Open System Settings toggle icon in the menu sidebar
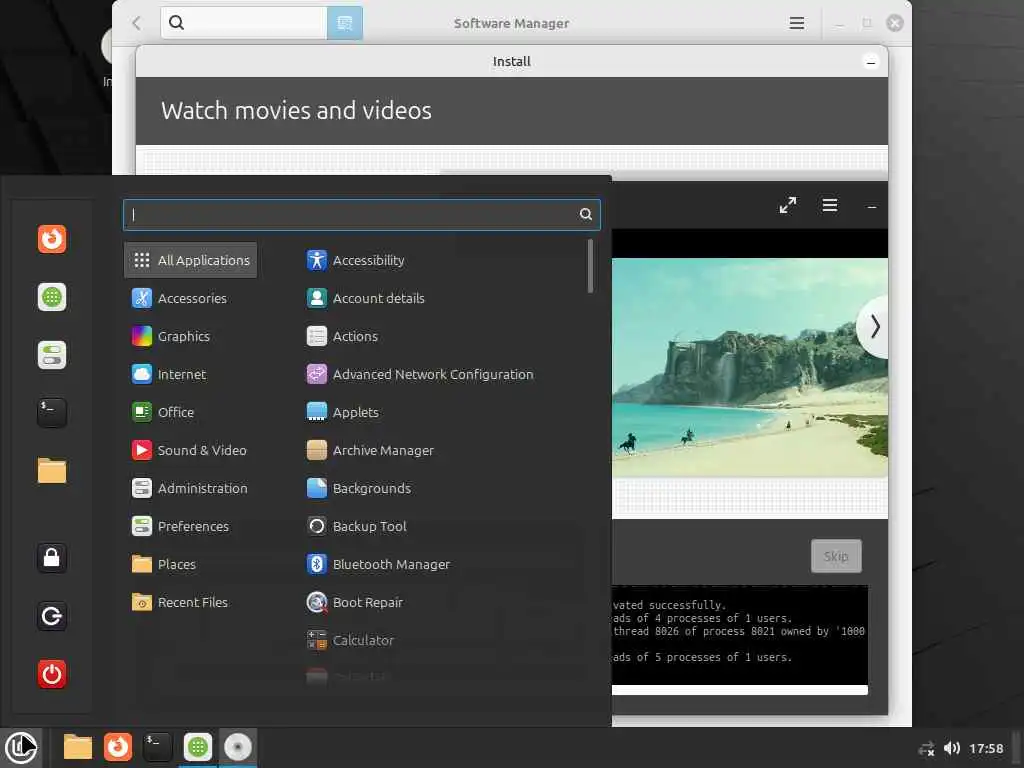The image size is (1024, 768). pos(52,355)
